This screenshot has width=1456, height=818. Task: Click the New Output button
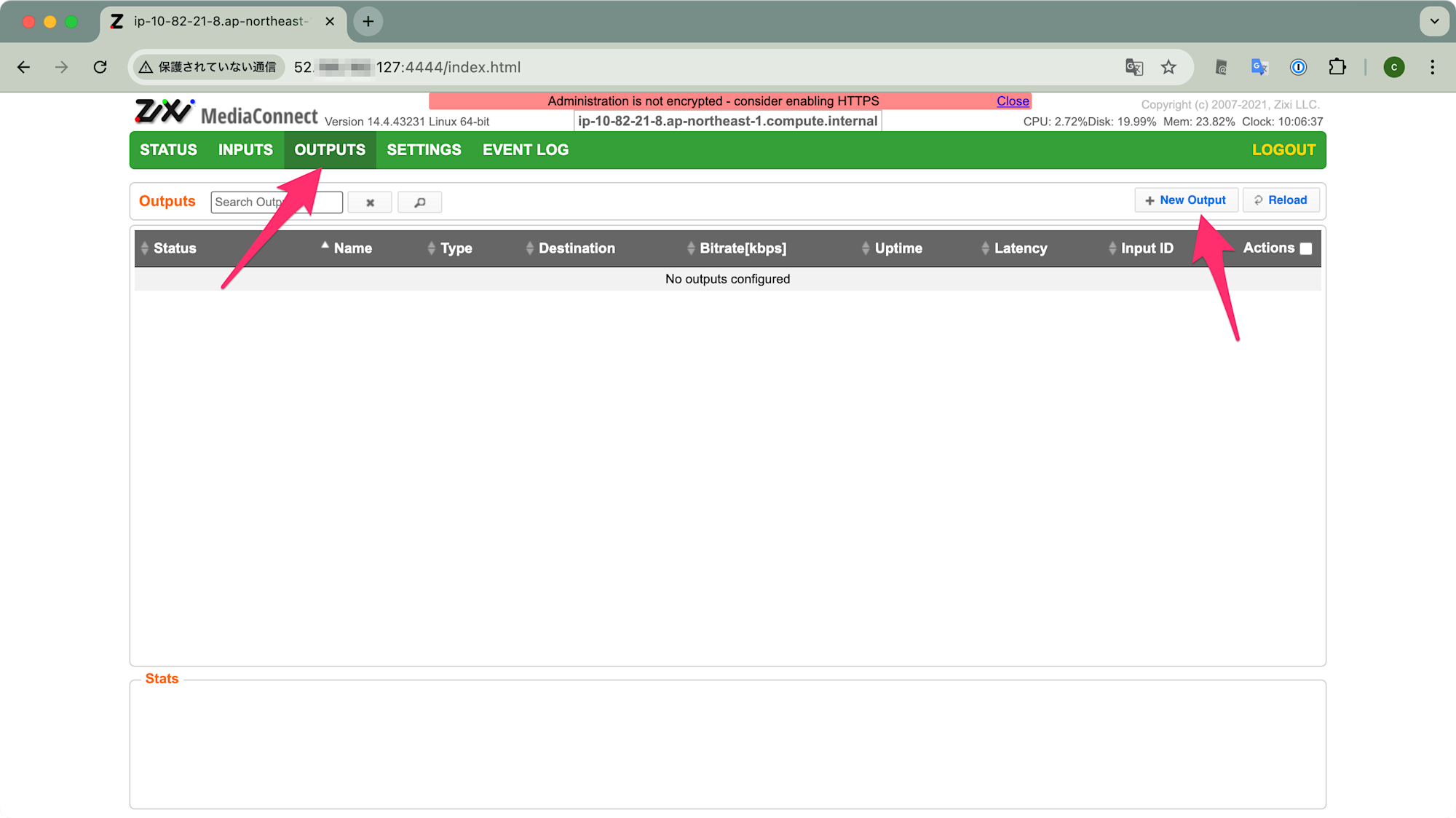(1185, 200)
